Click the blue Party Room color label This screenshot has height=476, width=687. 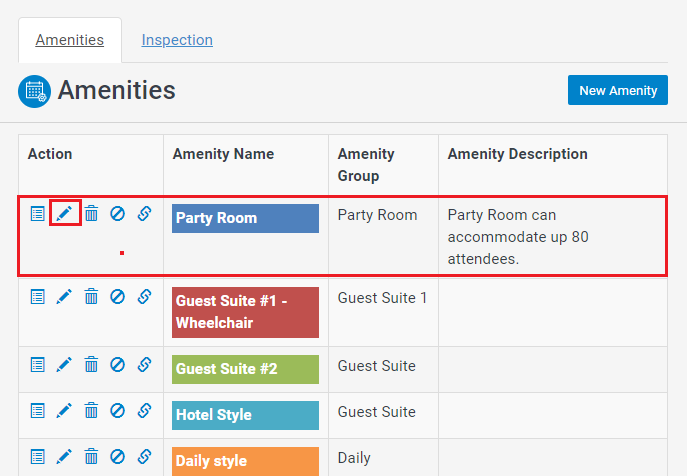245,218
